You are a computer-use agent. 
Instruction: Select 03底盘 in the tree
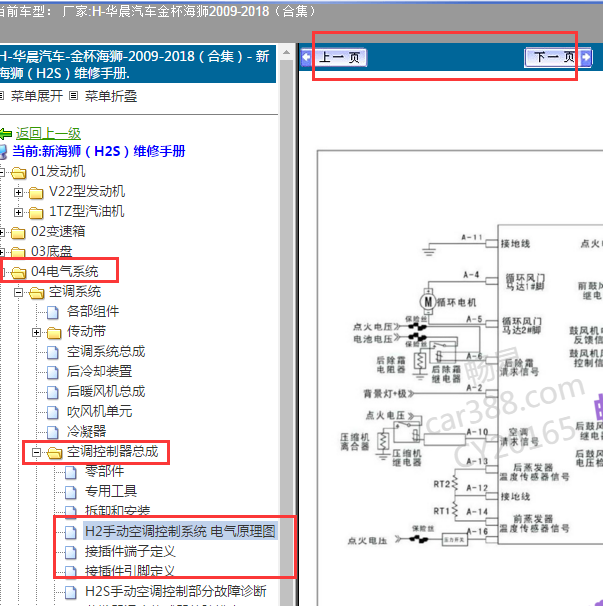tap(51, 251)
